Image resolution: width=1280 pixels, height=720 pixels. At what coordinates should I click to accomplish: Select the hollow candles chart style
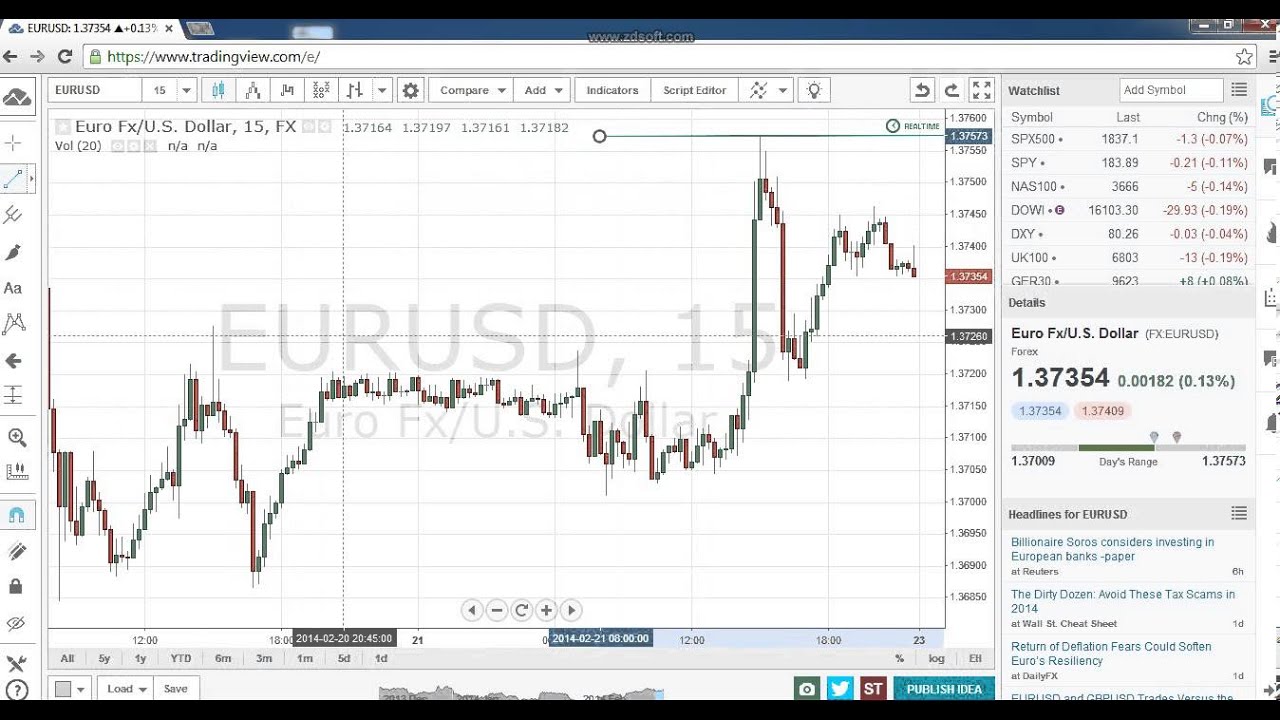[253, 90]
